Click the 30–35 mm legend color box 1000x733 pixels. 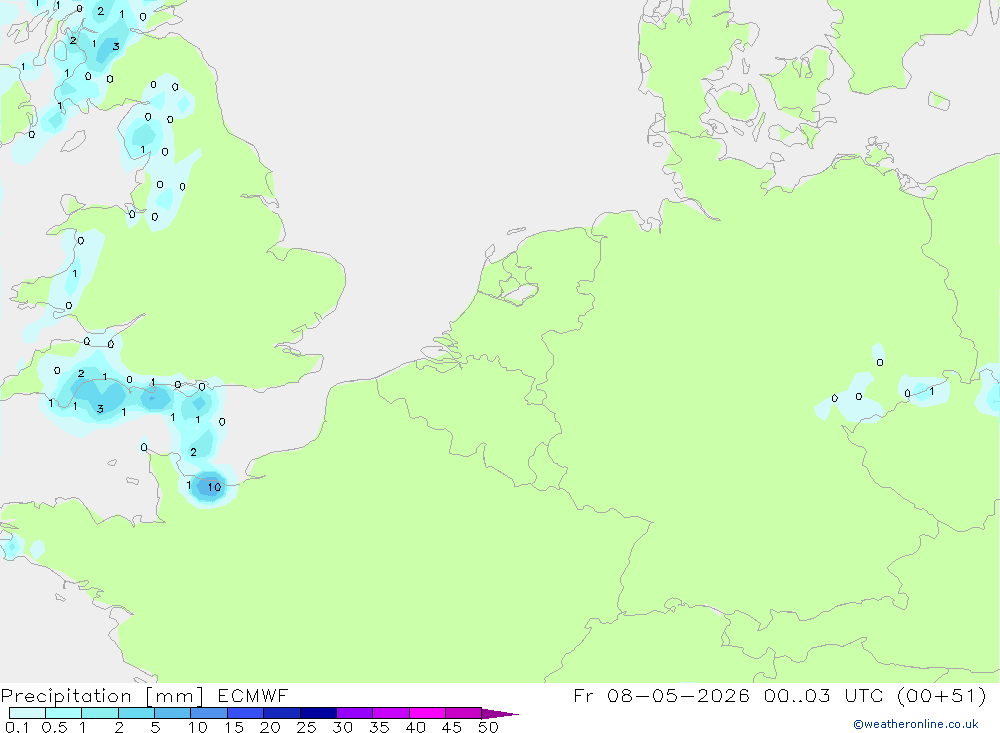(355, 713)
